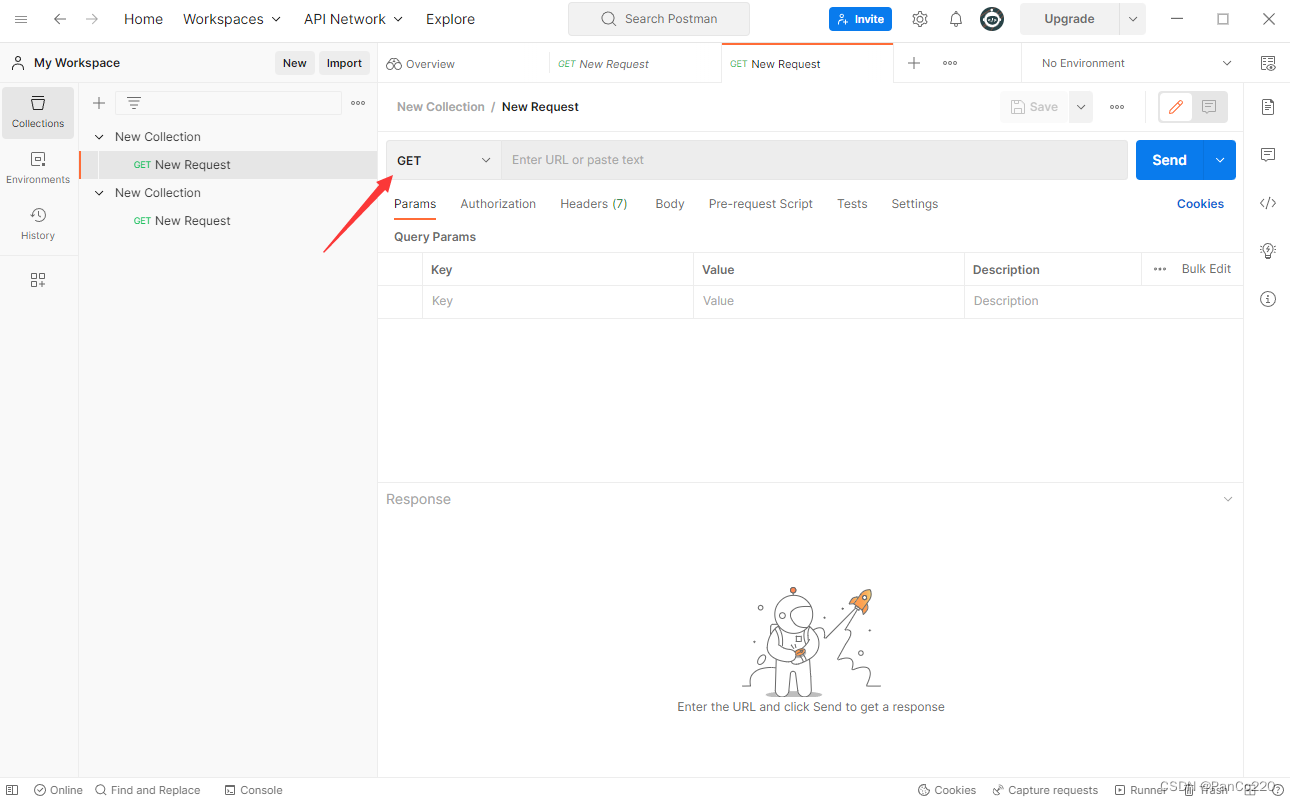The image size is (1290, 801).
Task: Open the notifications bell
Action: (x=956, y=19)
